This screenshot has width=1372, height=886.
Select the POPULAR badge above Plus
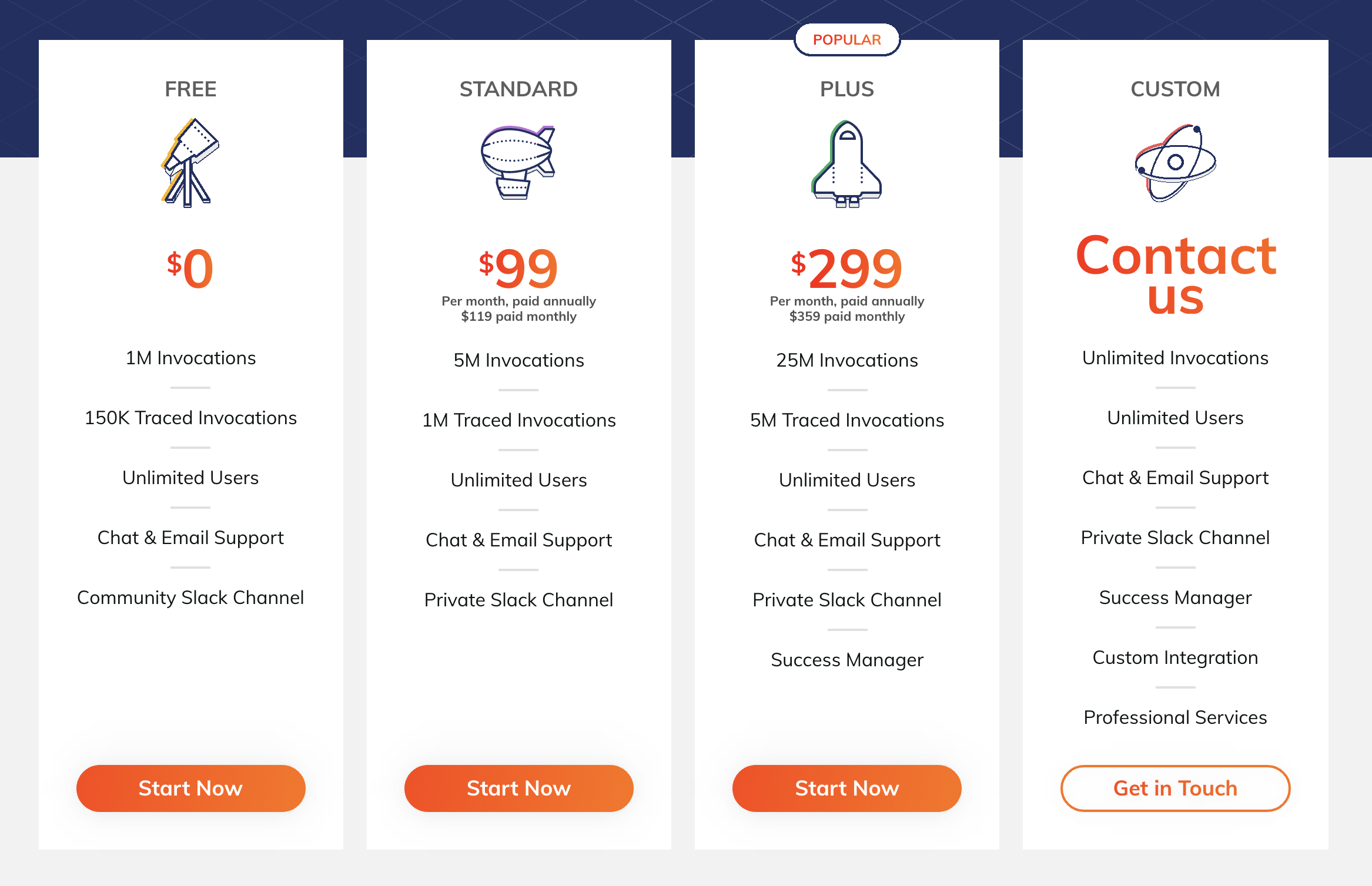click(846, 39)
